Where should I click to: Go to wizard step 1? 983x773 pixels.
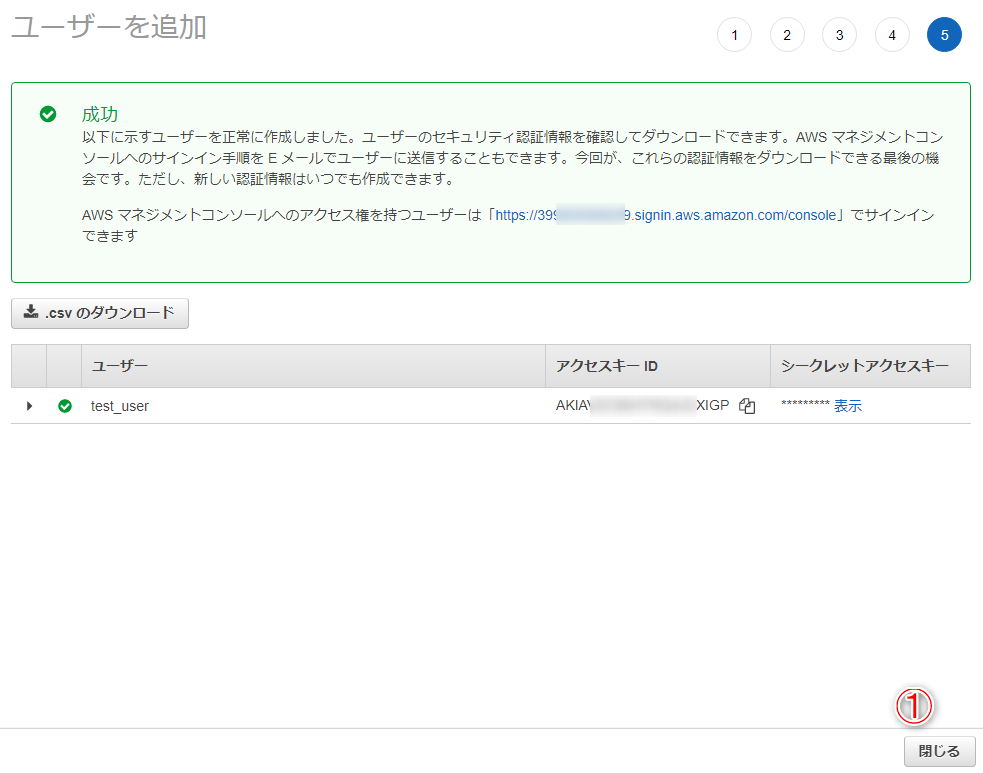[x=734, y=35]
